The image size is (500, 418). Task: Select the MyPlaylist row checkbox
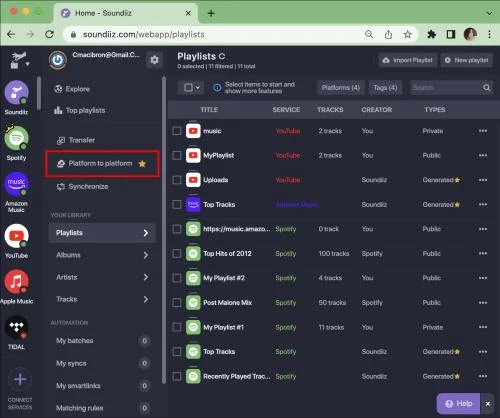[x=177, y=155]
